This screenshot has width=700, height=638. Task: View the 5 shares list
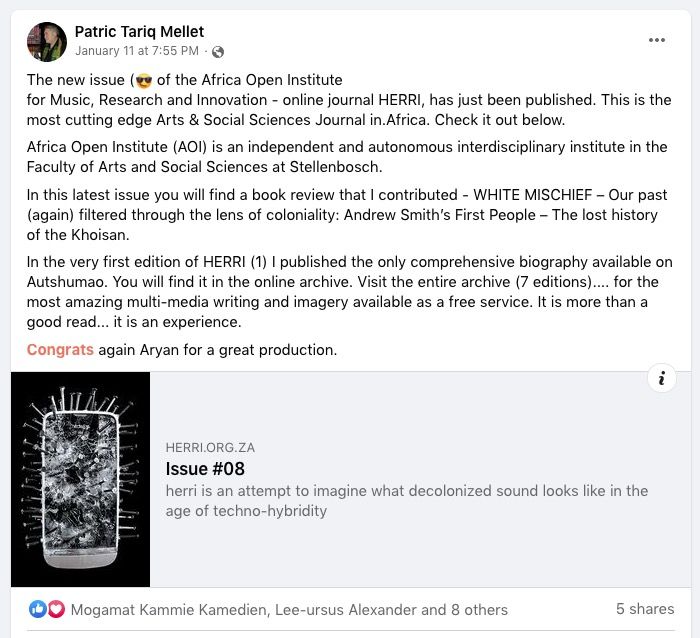[644, 608]
